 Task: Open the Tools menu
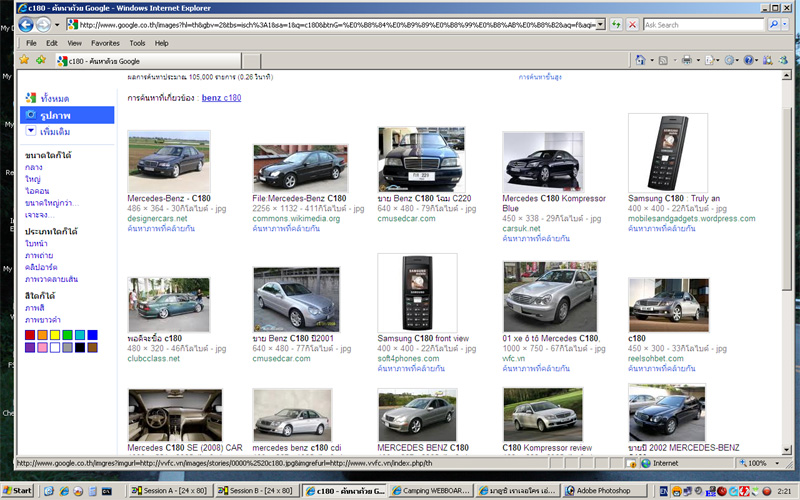[136, 44]
